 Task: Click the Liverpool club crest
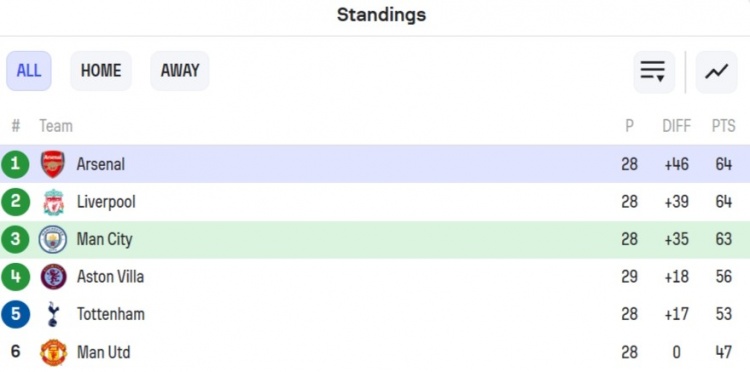click(53, 202)
